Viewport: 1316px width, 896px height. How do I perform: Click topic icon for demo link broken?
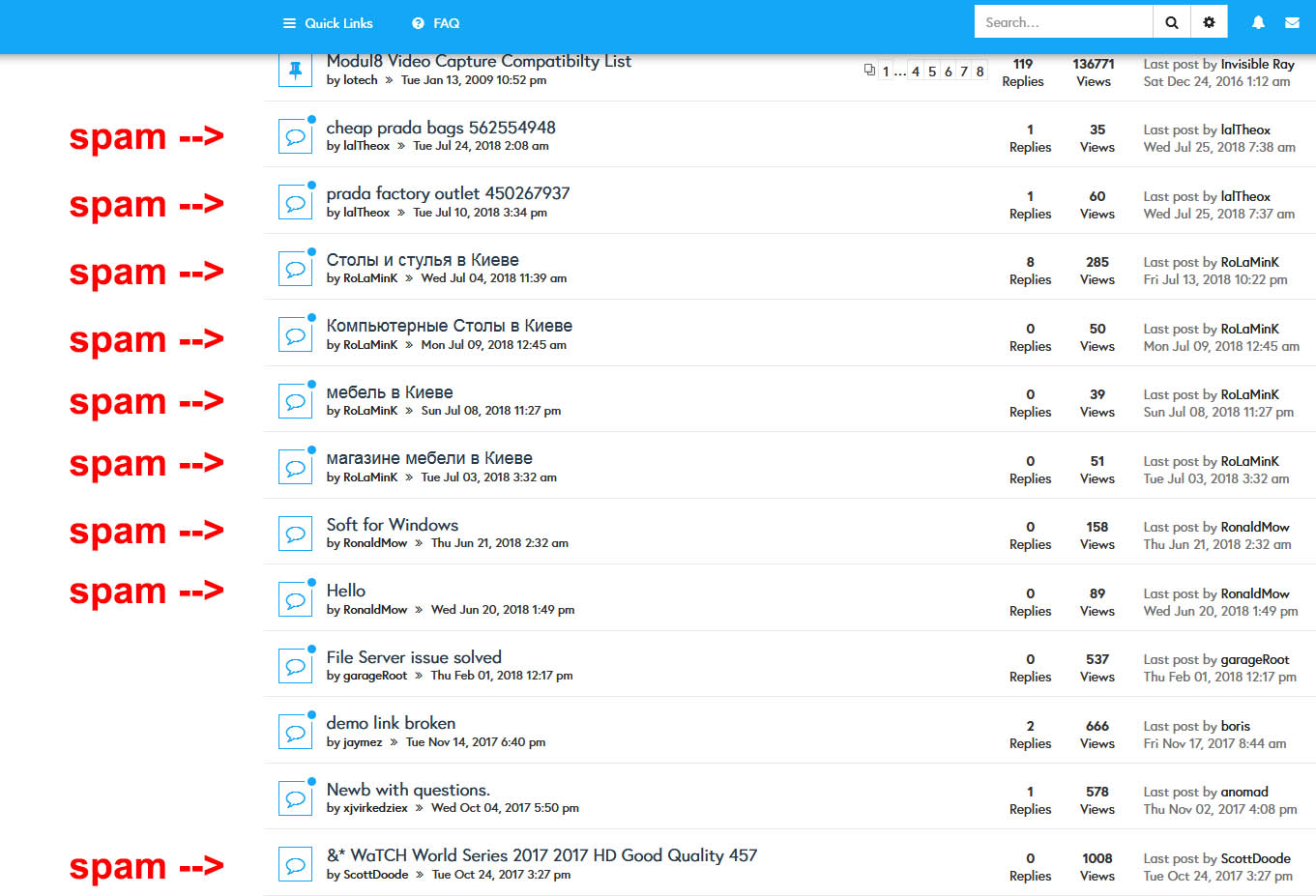[295, 732]
